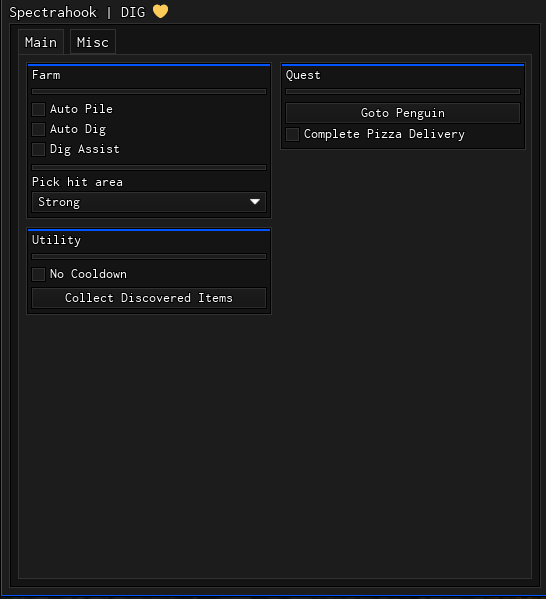Click the yellow heart icon in title
Image resolution: width=546 pixels, height=599 pixels.
(x=160, y=11)
